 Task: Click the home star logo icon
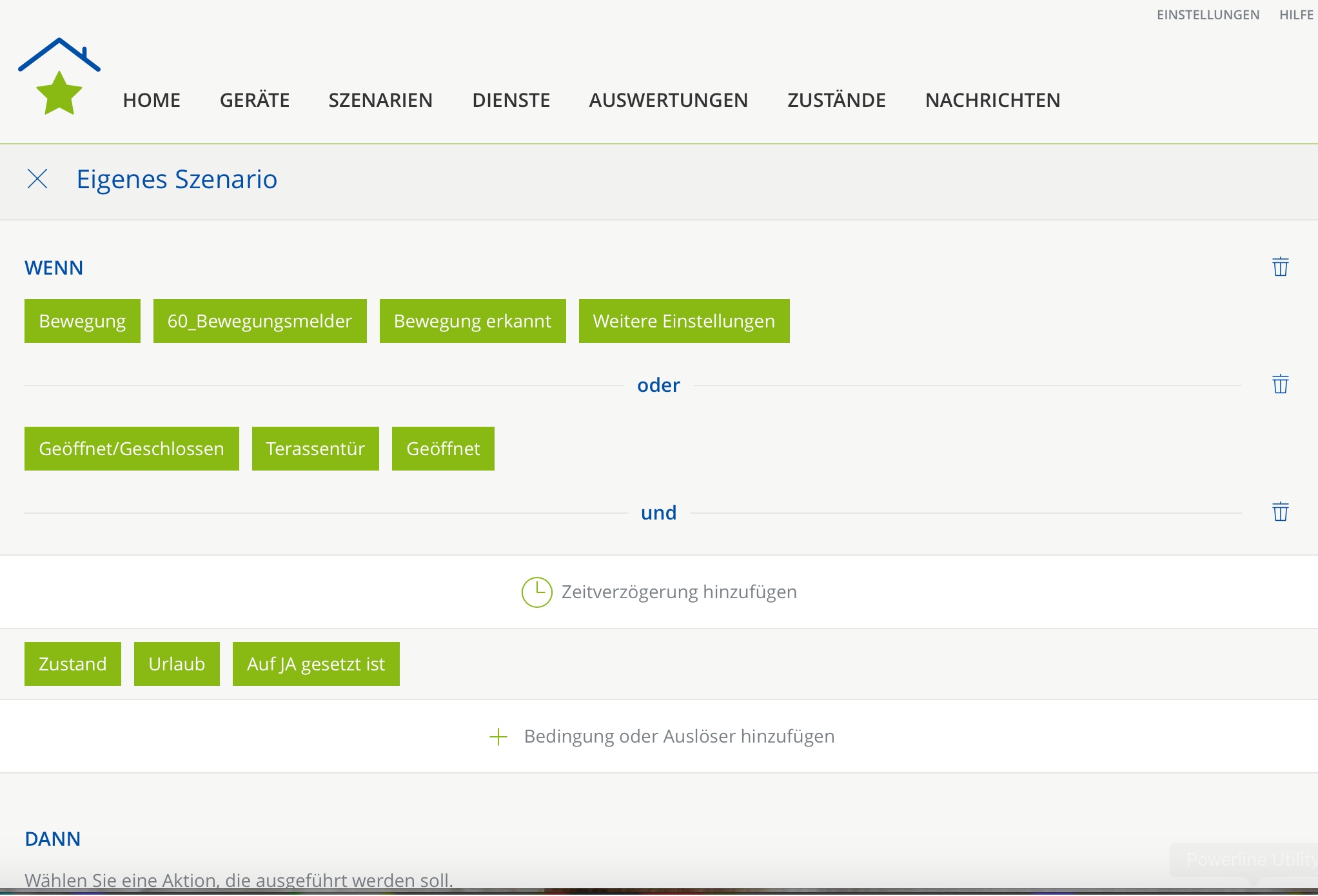click(59, 77)
